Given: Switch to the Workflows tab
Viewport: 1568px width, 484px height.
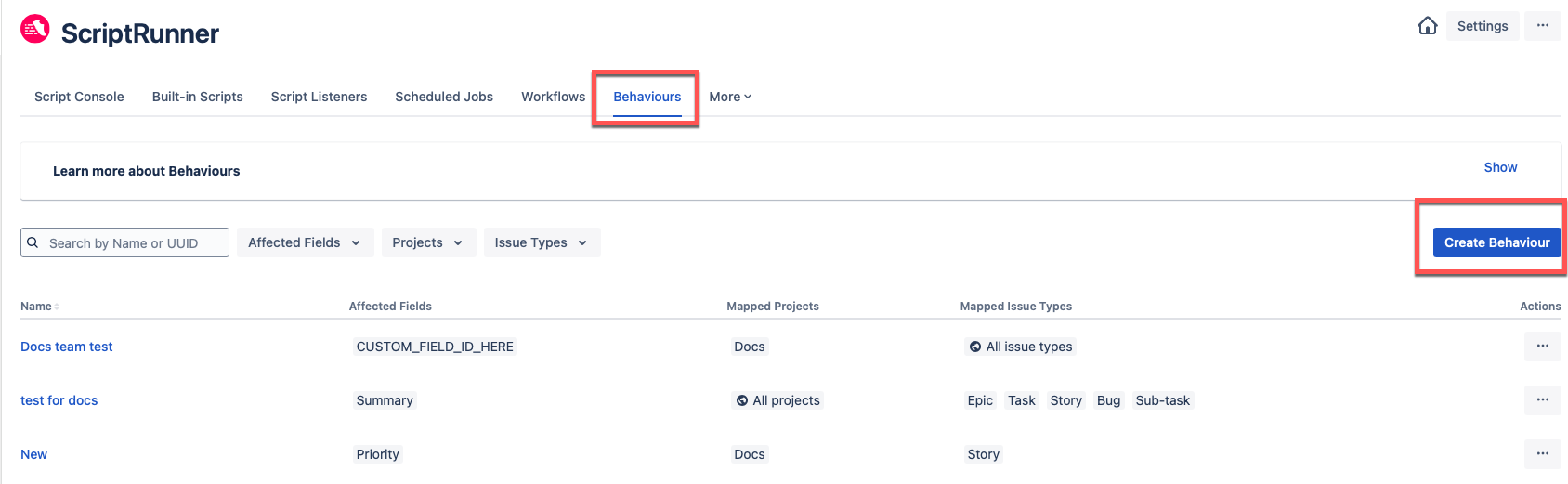Looking at the screenshot, I should point(553,97).
